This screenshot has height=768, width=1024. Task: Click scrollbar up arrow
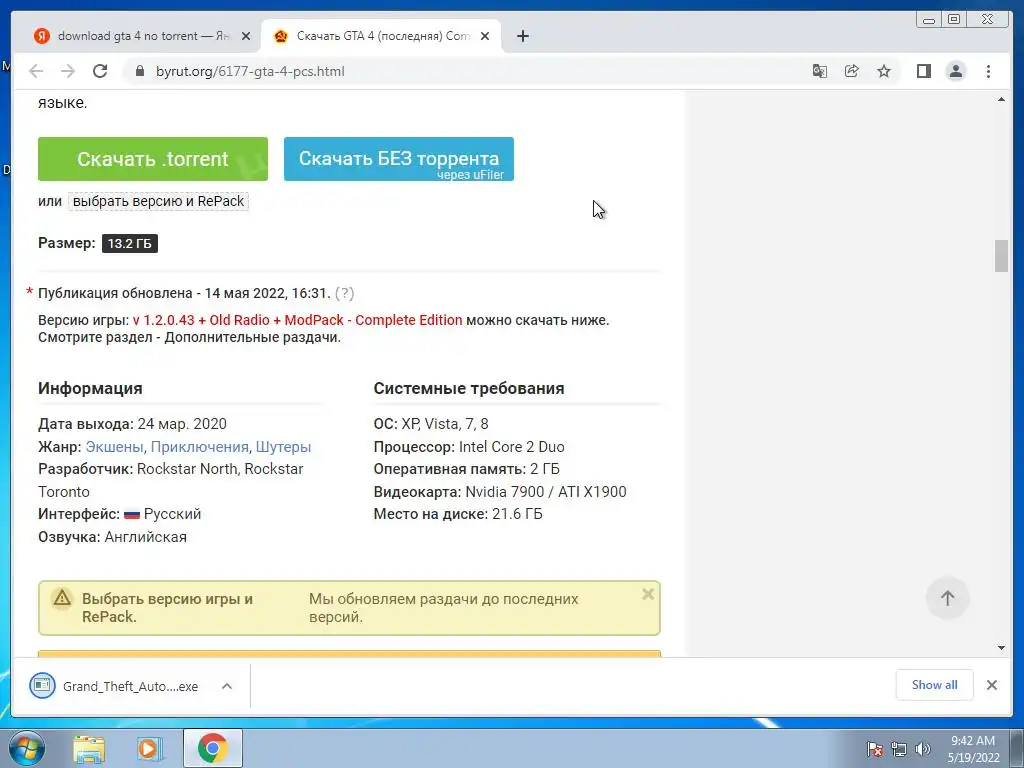coord(1001,100)
